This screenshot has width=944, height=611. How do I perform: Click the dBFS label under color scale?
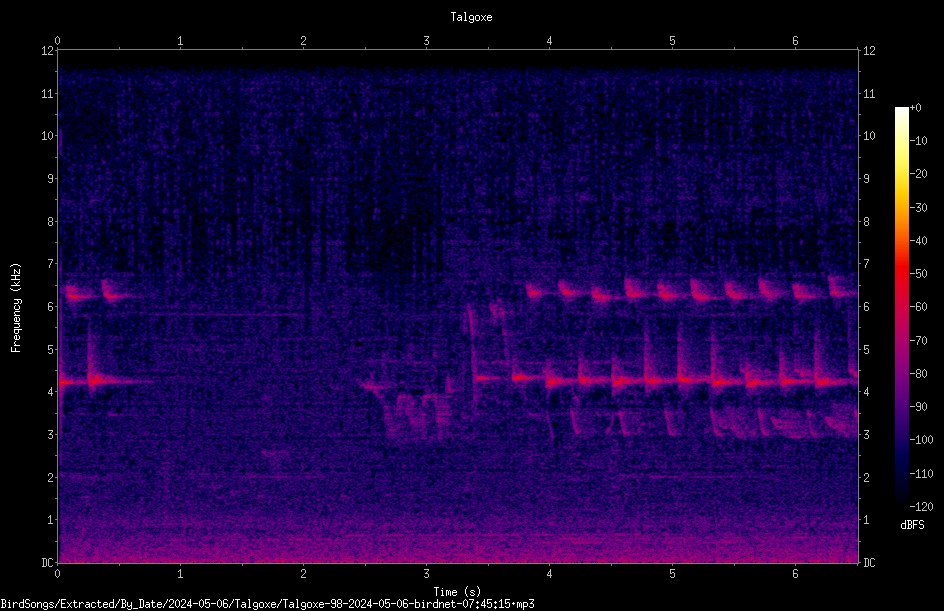[912, 525]
